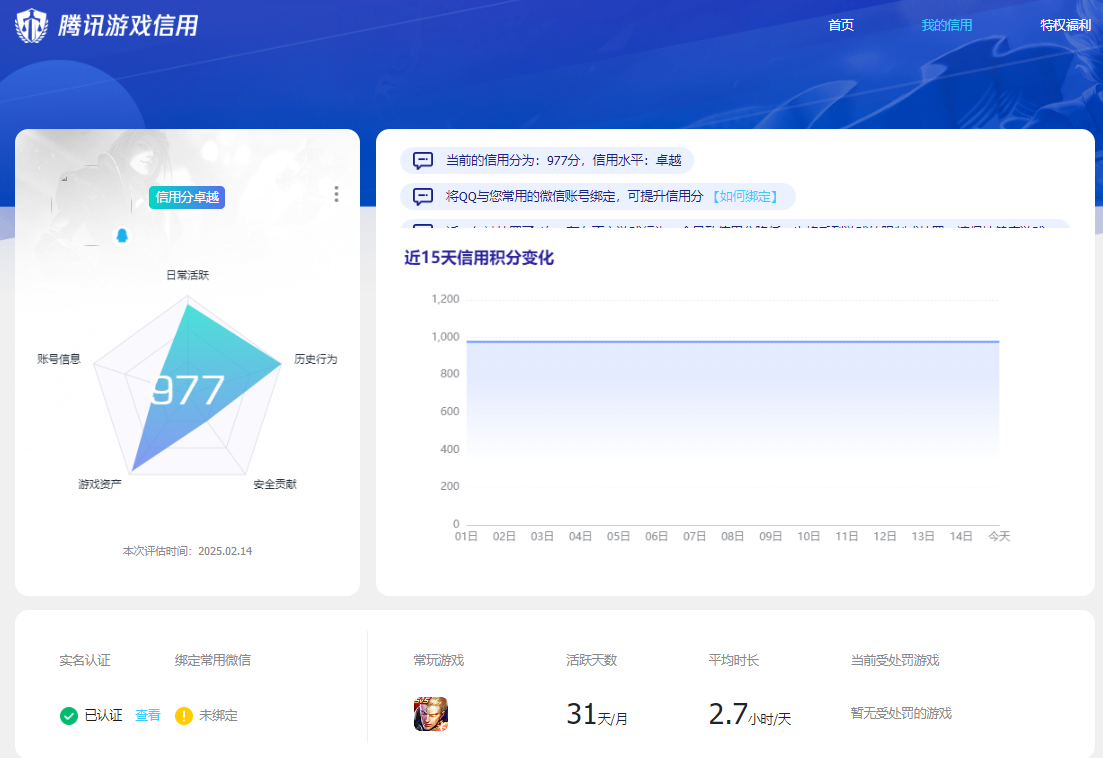Click the 600 y-axis label
Screen dimensions: 1103x758
[x=450, y=411]
